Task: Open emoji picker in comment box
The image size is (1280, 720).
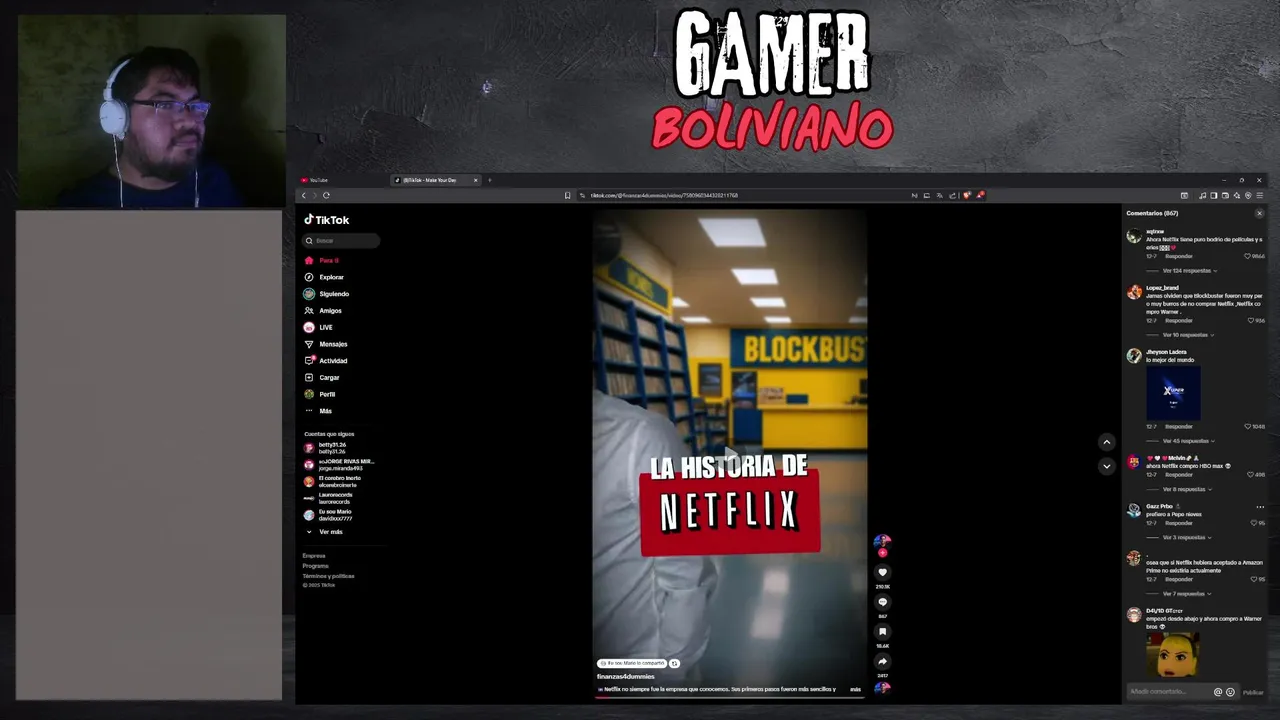Action: 1230,692
